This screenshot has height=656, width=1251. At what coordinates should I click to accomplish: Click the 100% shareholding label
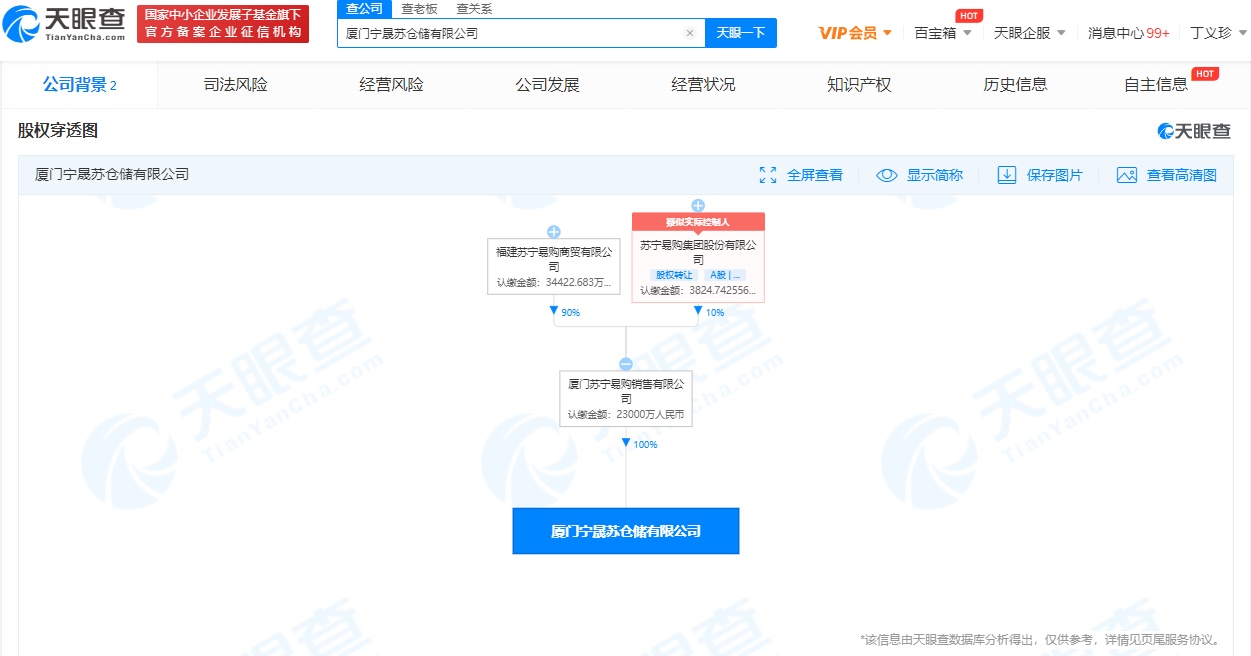click(x=645, y=444)
